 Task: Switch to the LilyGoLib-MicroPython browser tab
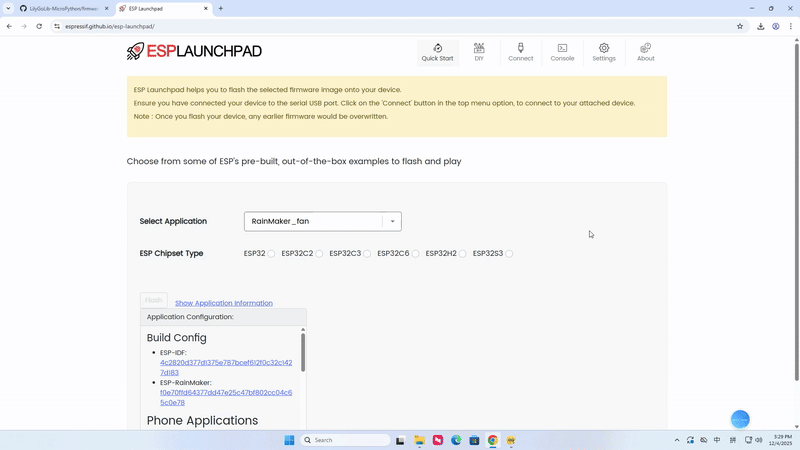pyautogui.click(x=63, y=8)
